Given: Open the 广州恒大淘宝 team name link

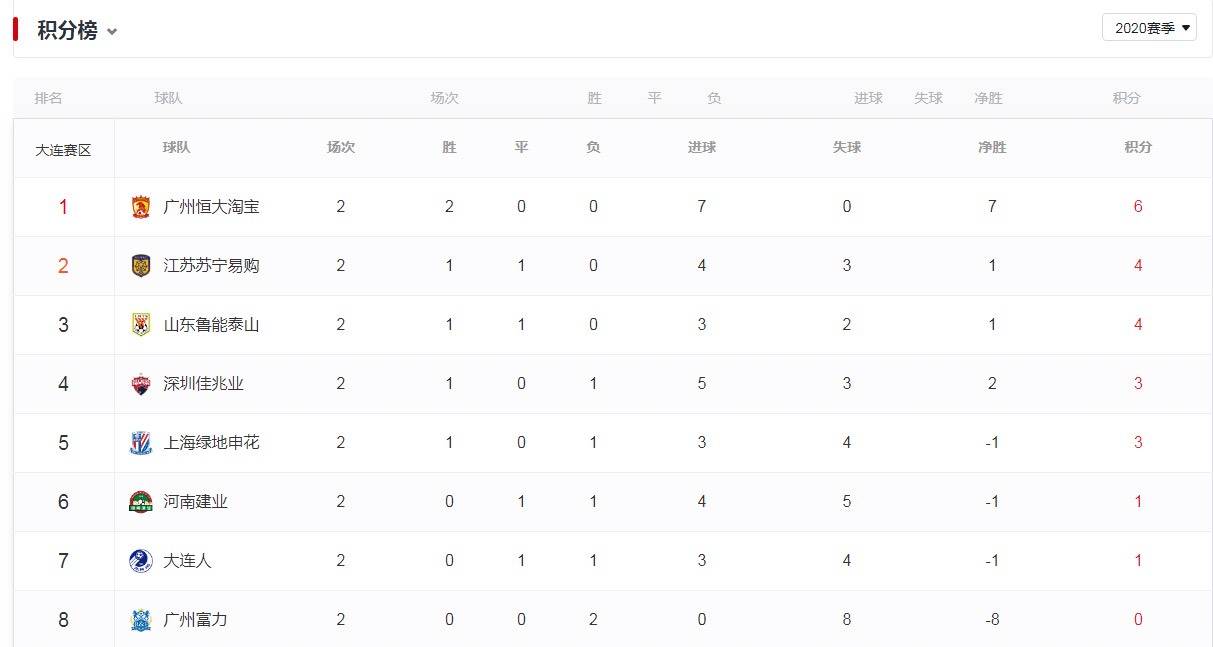Looking at the screenshot, I should 206,206.
